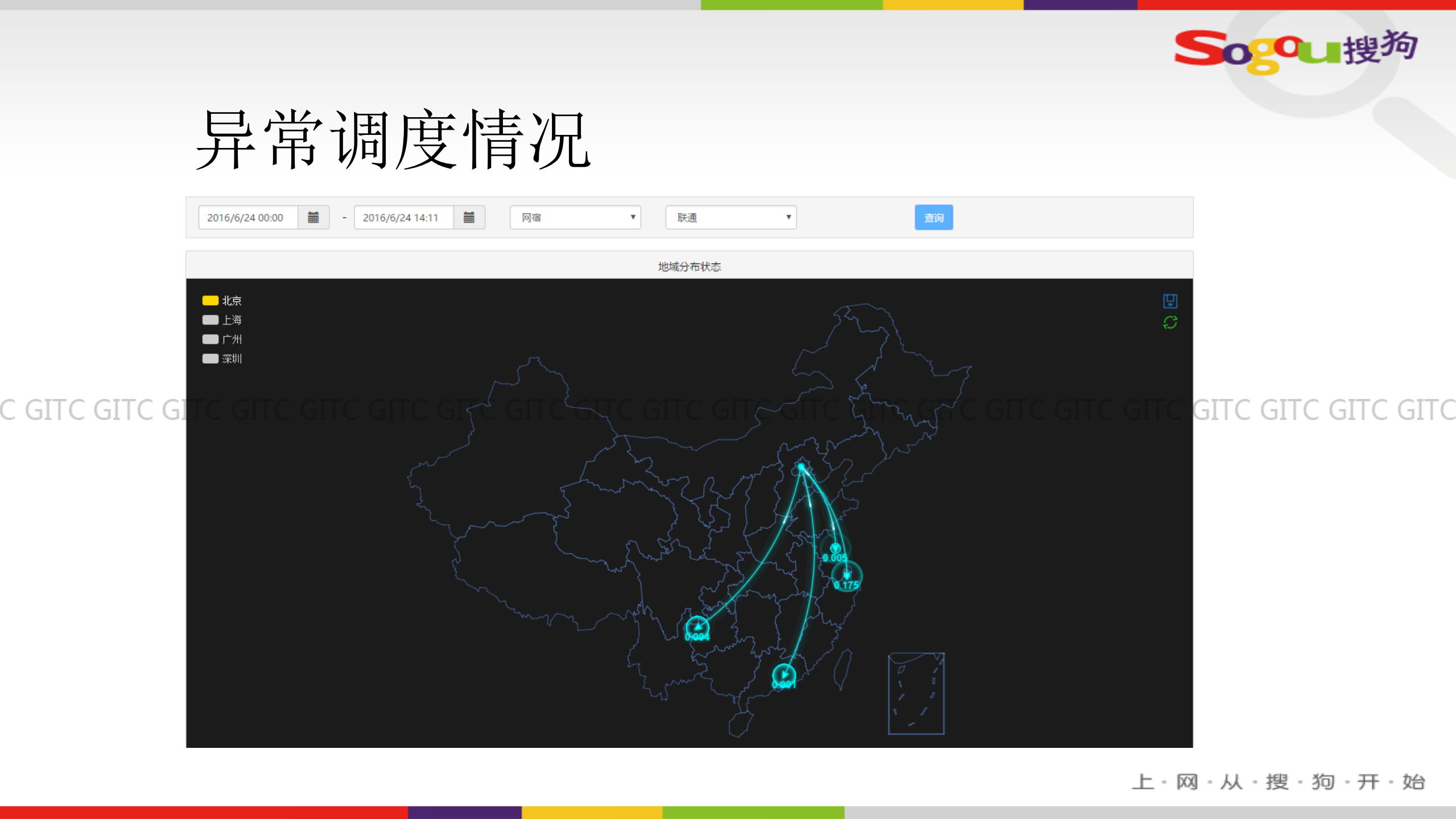Screen dimensions: 1456x819
Task: Click the Beijing origin point of flight lines
Action: tap(802, 466)
